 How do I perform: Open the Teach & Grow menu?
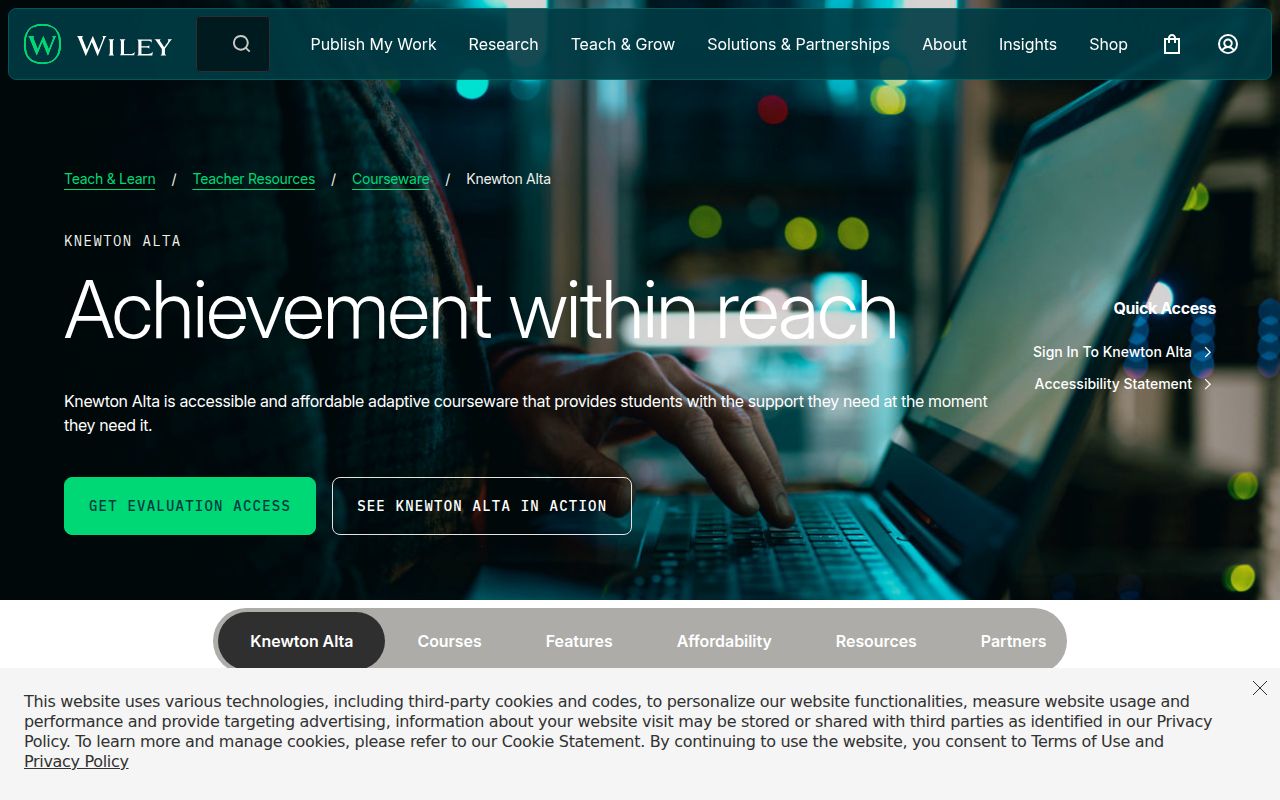tap(623, 44)
